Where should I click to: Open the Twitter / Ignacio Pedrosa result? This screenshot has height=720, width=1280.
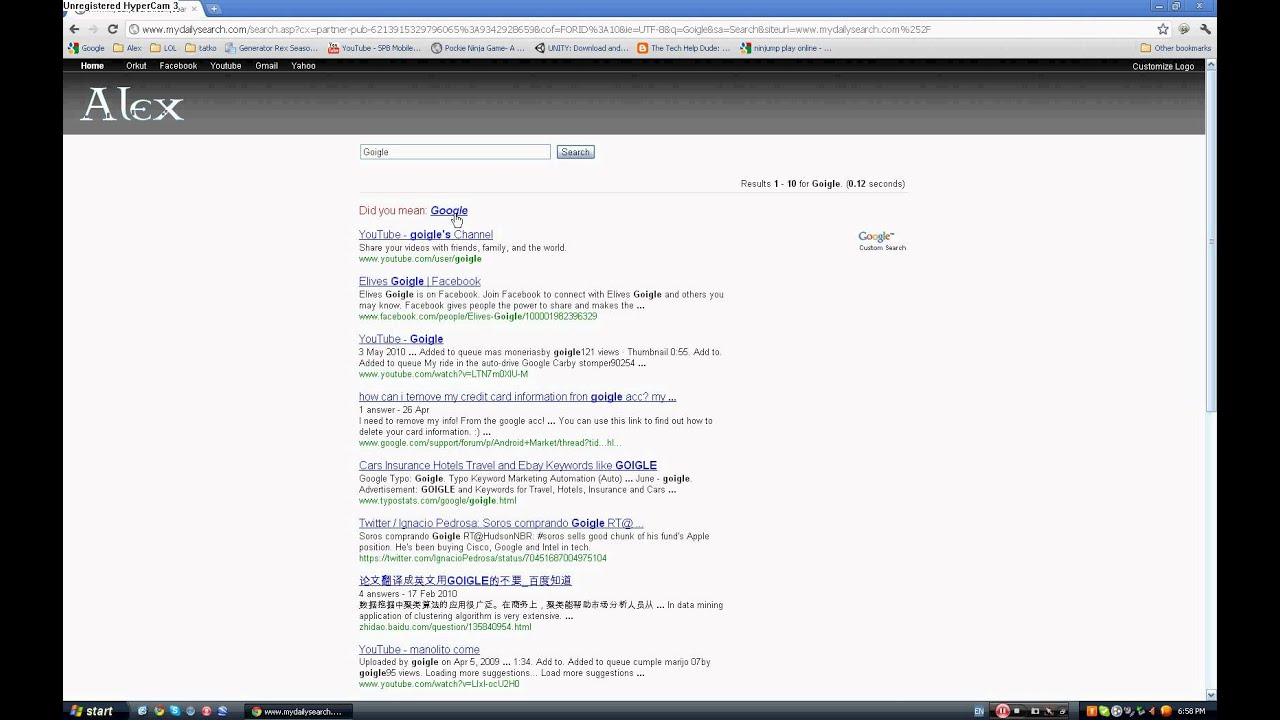click(x=501, y=524)
